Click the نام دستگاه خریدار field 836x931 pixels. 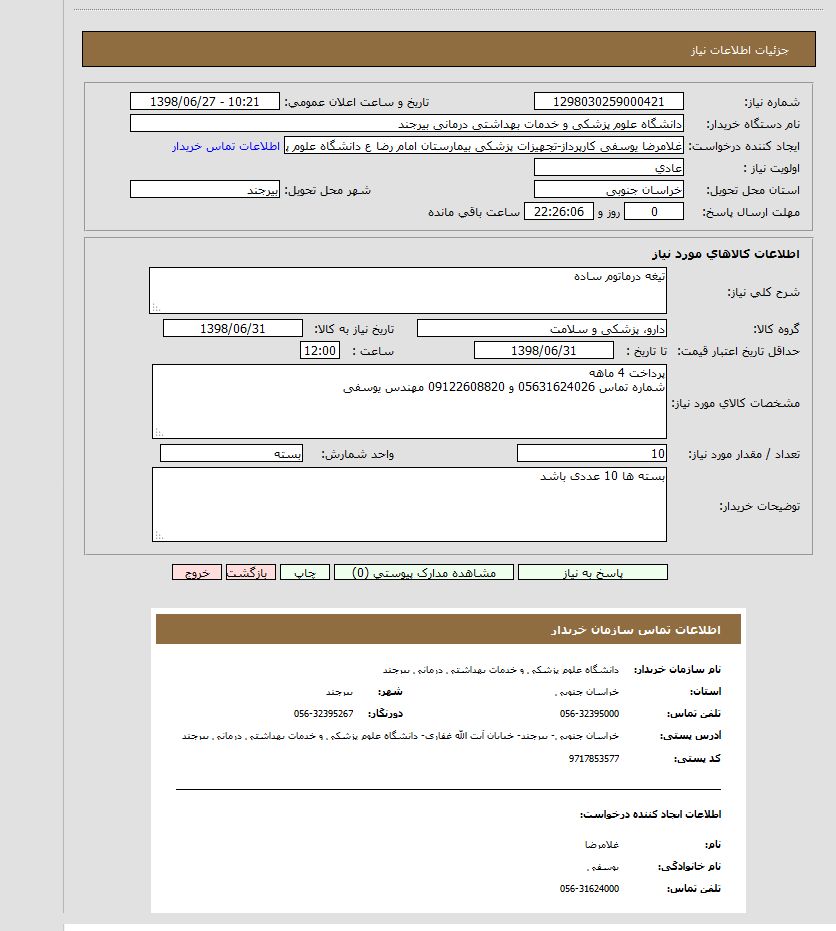tap(406, 124)
